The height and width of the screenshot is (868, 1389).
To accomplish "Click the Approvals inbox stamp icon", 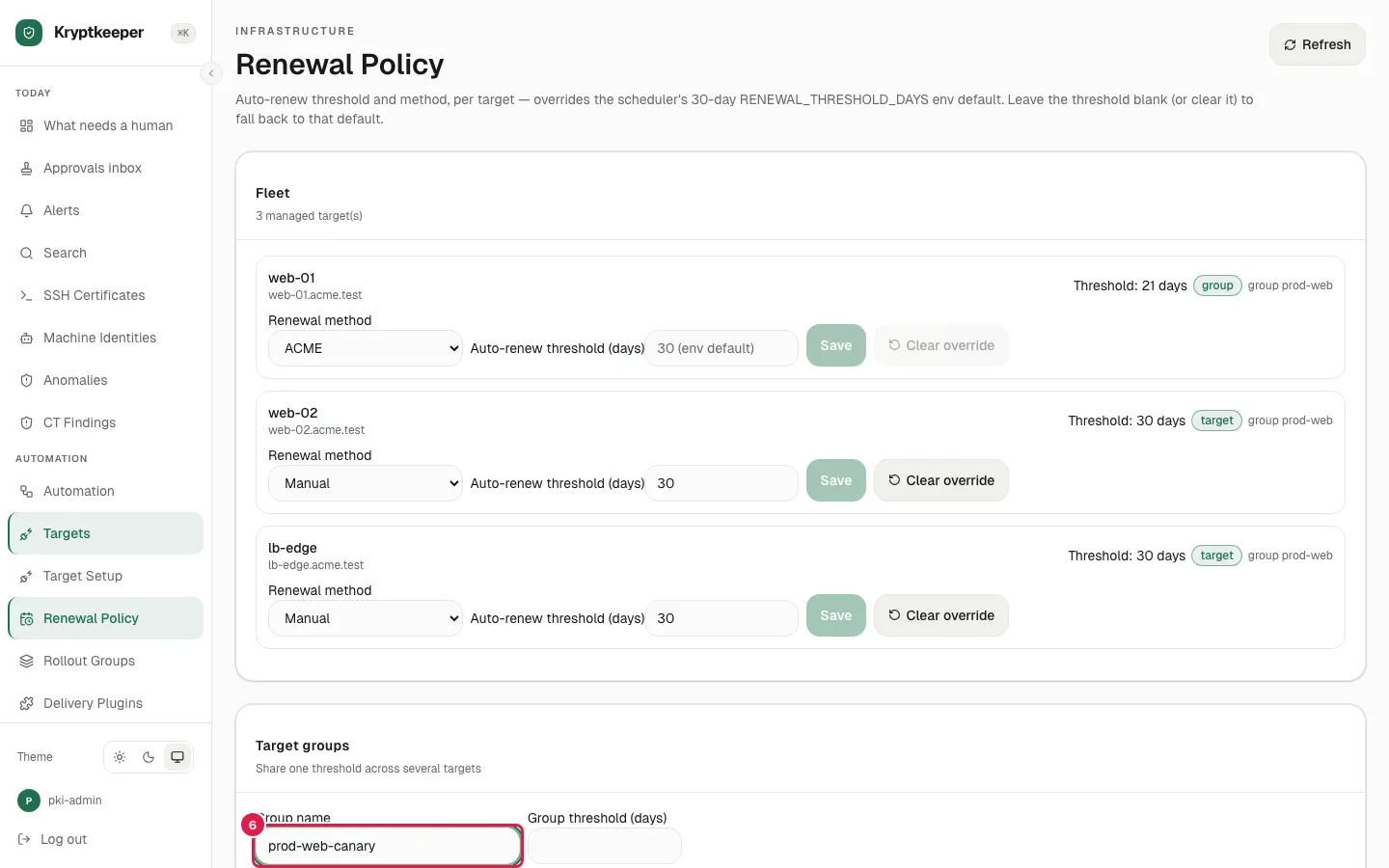I will [x=26, y=168].
